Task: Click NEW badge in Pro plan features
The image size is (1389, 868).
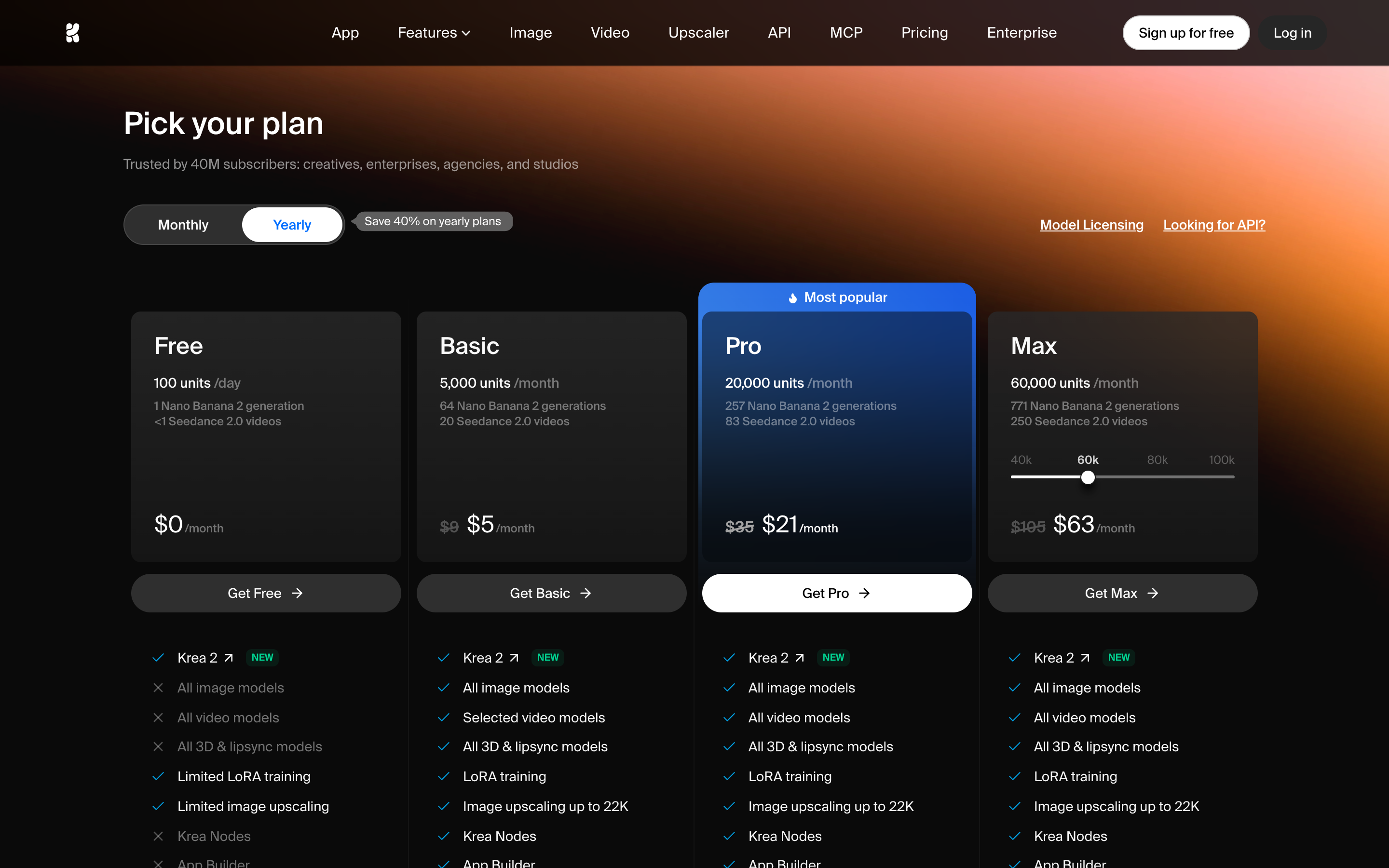Action: (833, 657)
